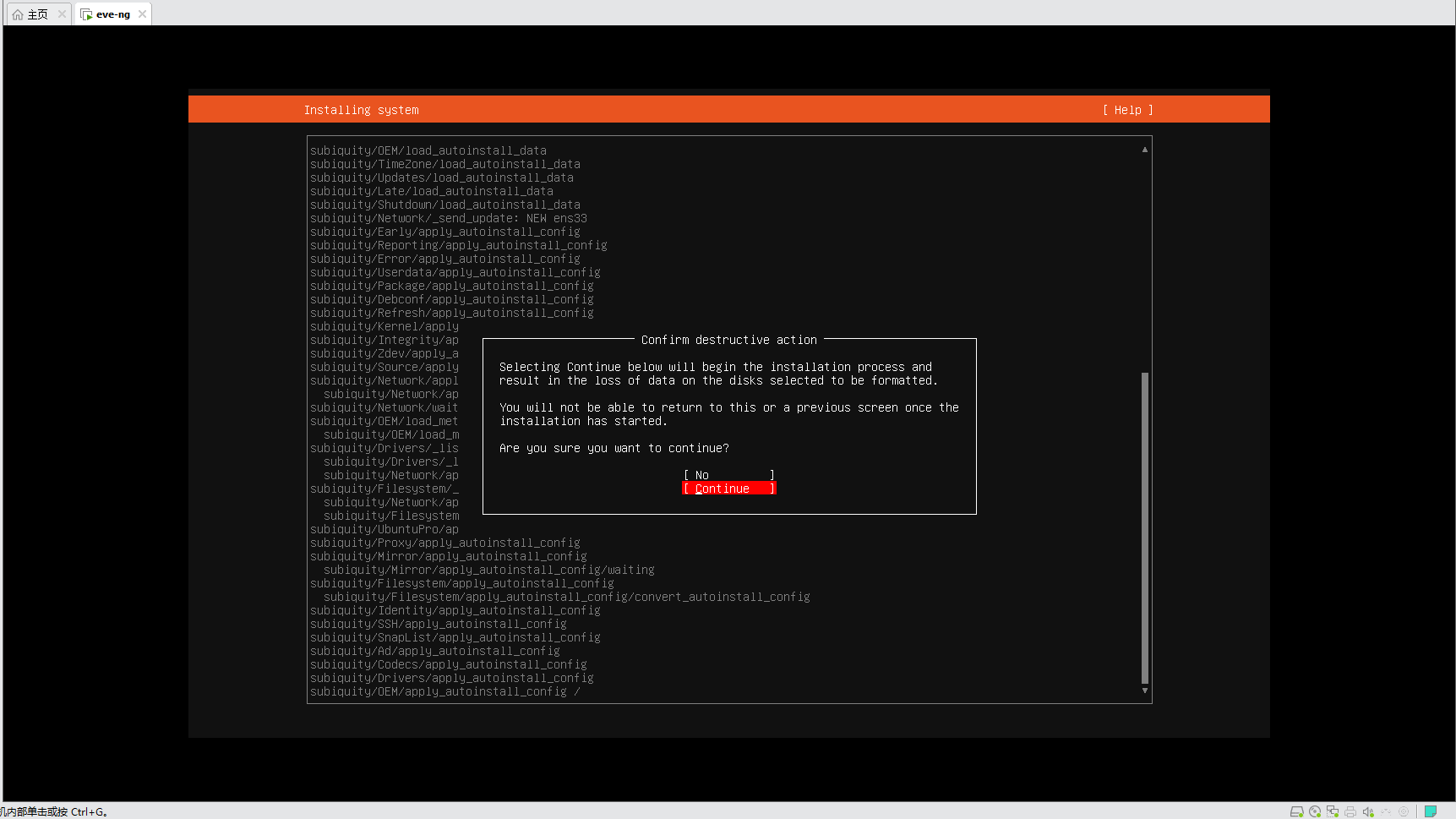Confirm by selecting Continue
This screenshot has width=1456, height=819.
(x=728, y=489)
